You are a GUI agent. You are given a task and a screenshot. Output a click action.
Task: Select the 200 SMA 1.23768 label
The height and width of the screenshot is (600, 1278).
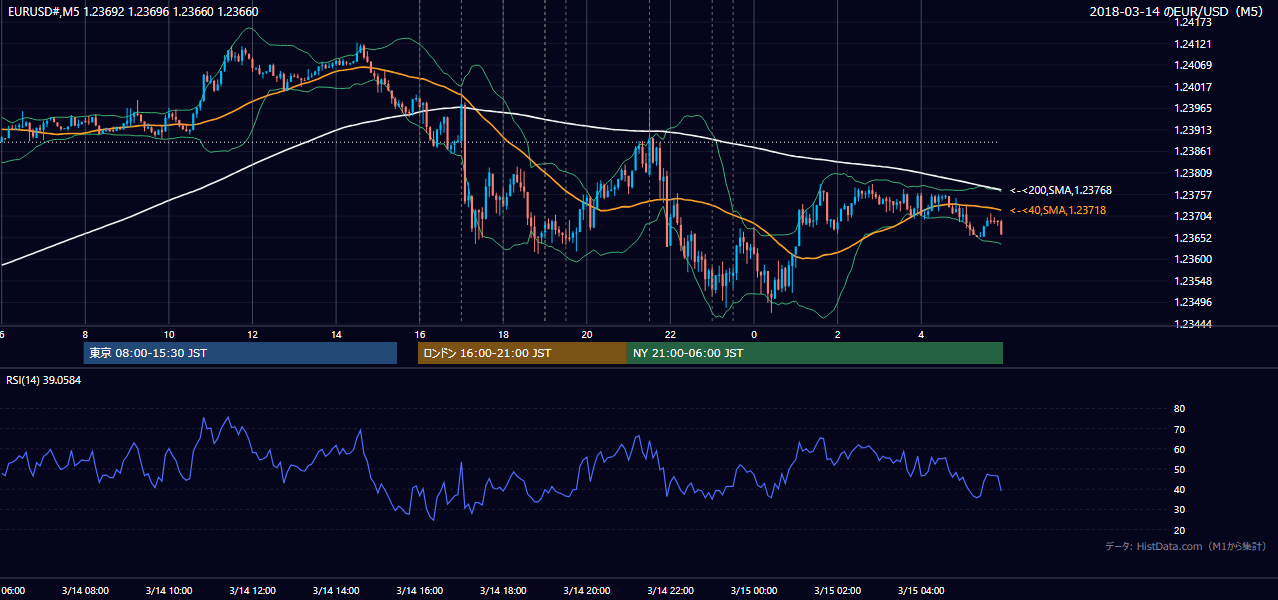tap(1060, 190)
